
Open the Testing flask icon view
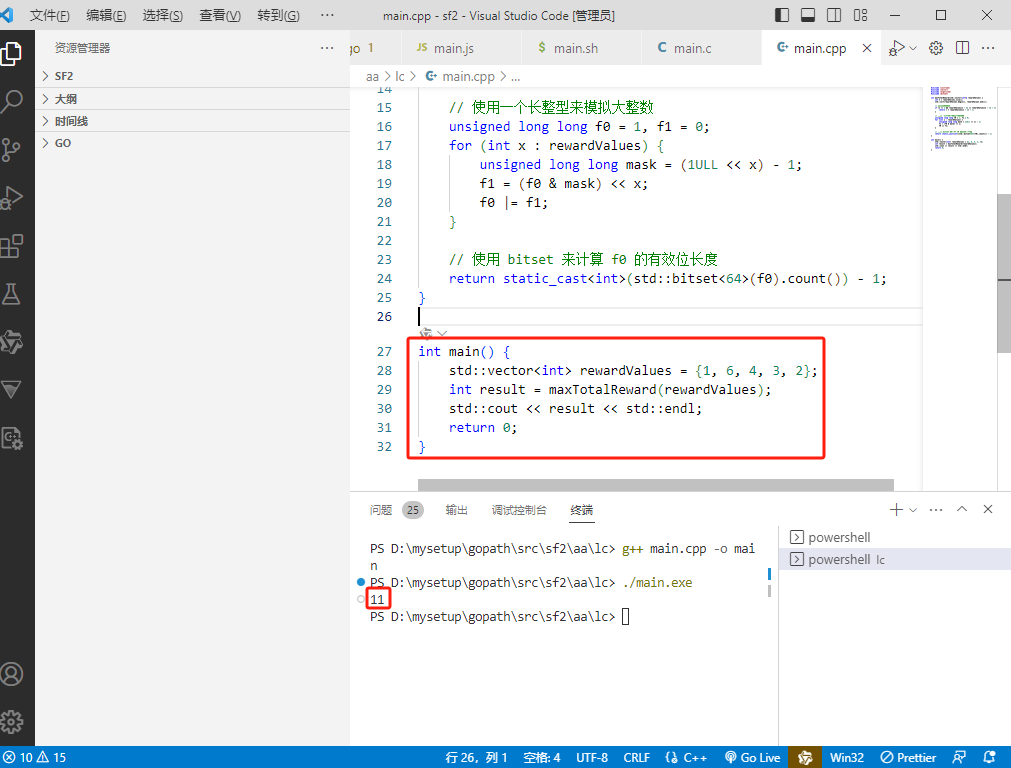coord(12,294)
